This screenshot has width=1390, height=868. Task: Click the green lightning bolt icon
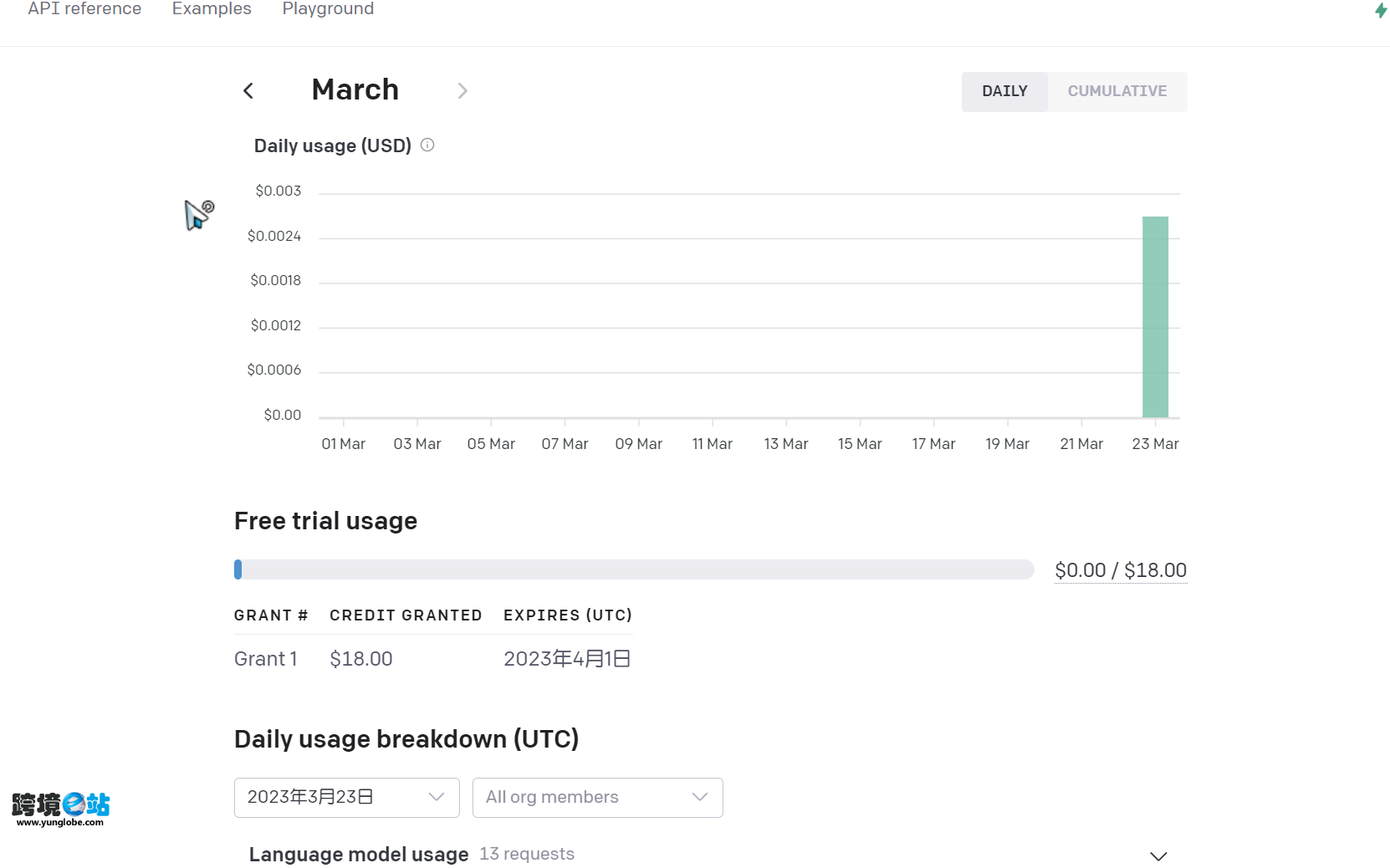1381,10
